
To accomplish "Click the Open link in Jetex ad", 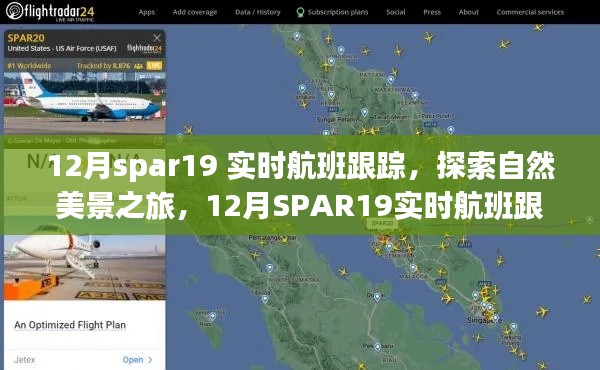I will (x=137, y=360).
